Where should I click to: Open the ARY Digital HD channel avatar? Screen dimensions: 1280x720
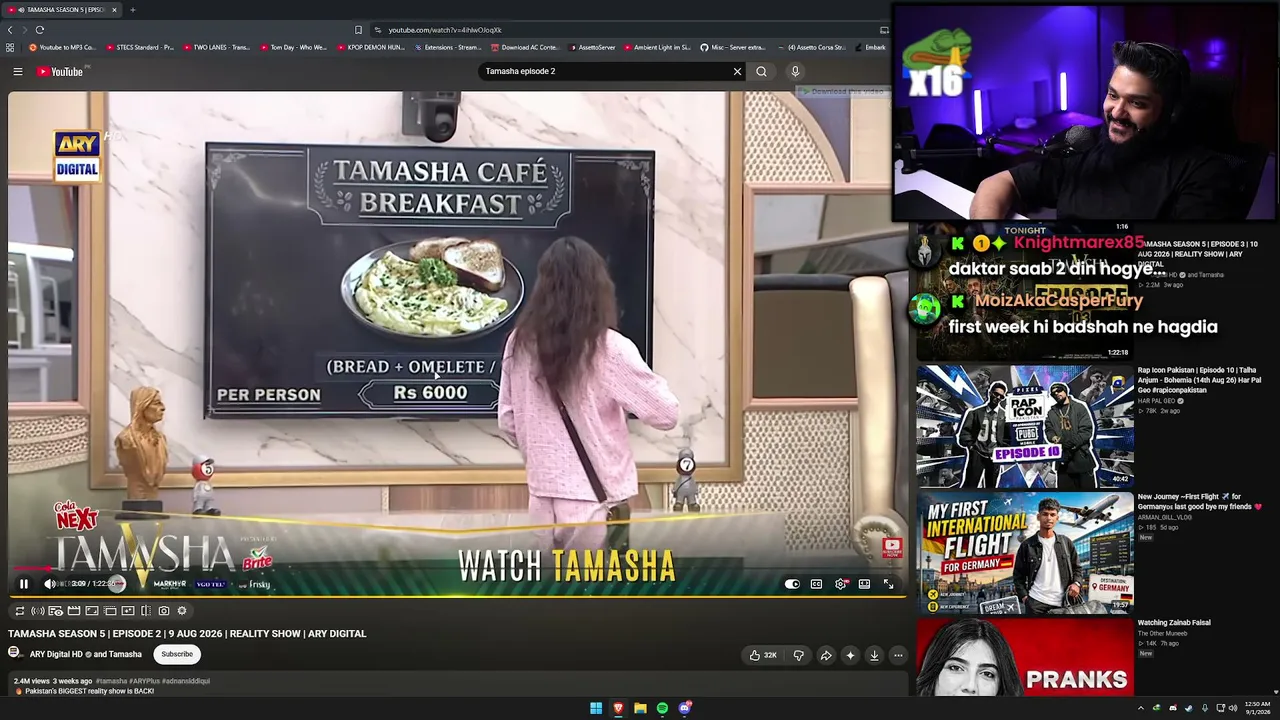(15, 653)
